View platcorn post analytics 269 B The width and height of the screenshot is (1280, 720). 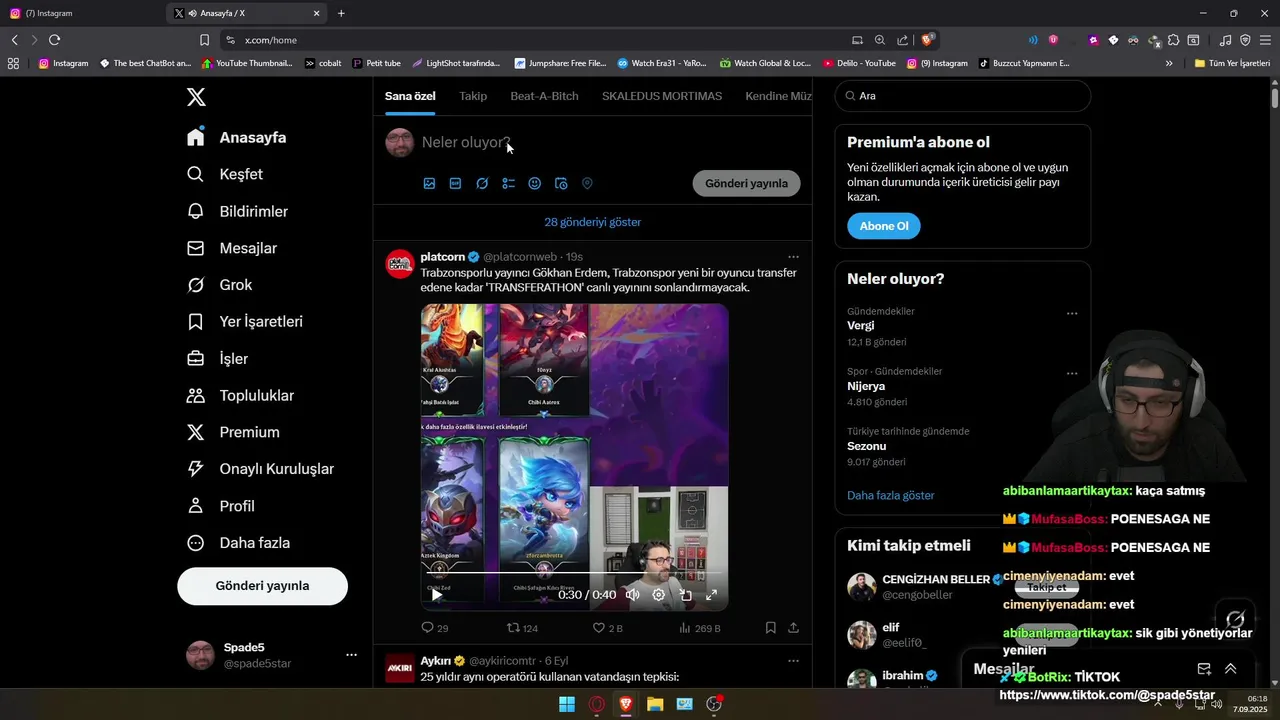point(700,628)
